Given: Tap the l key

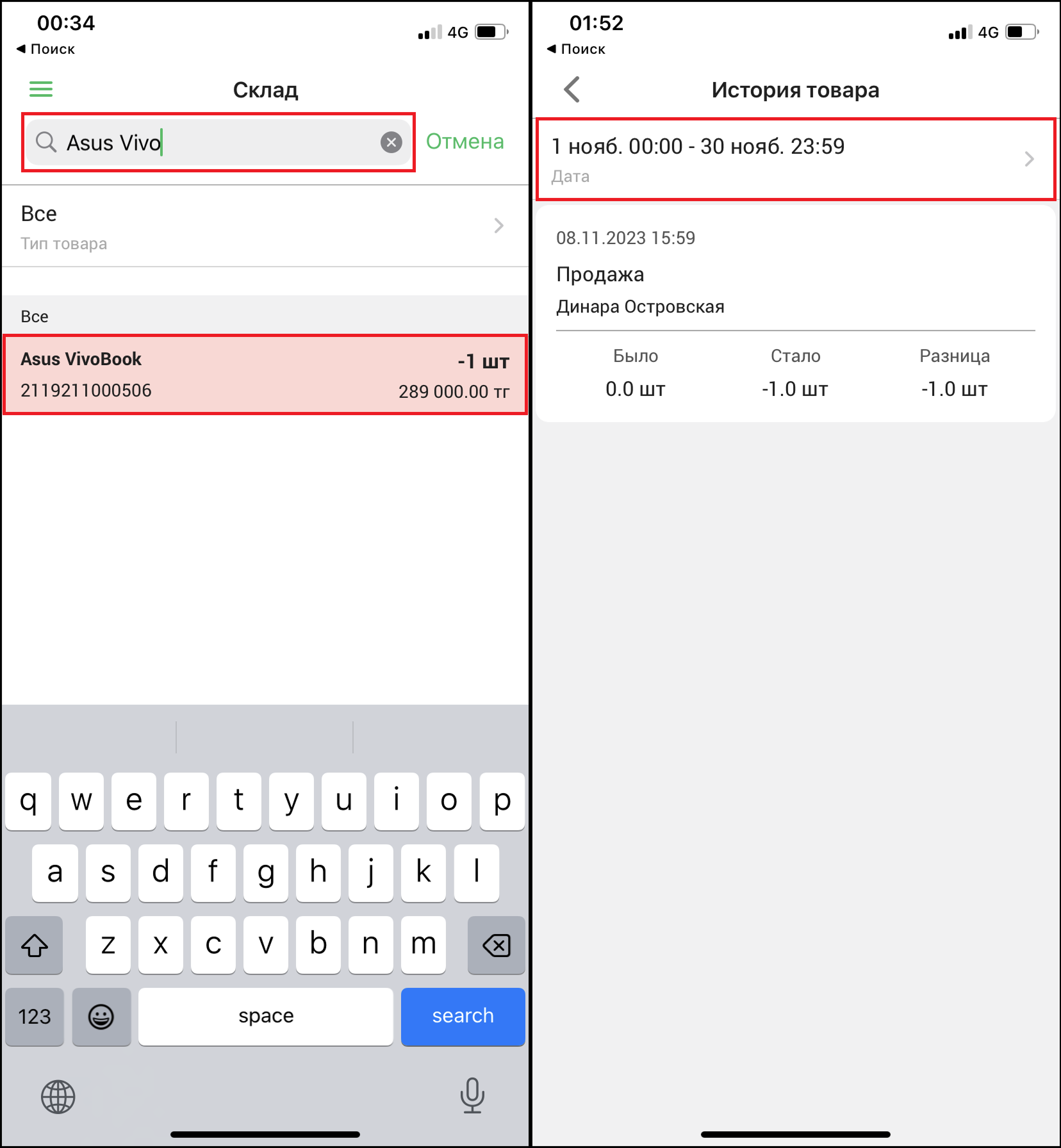Looking at the screenshot, I should 476,873.
